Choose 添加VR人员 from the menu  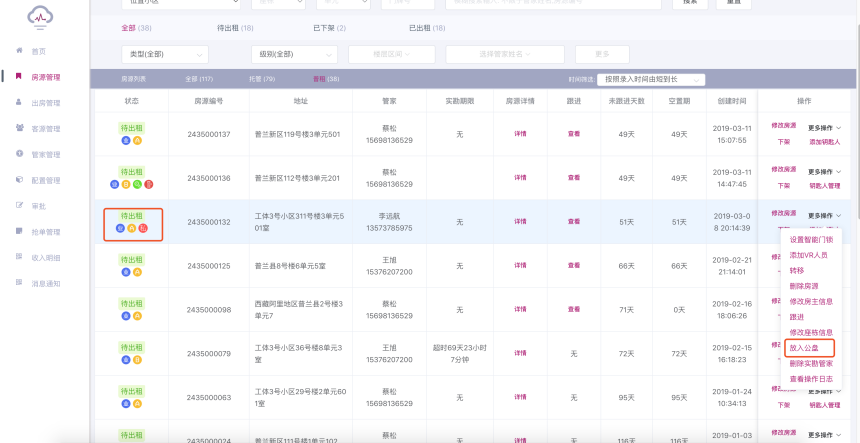[x=808, y=255]
